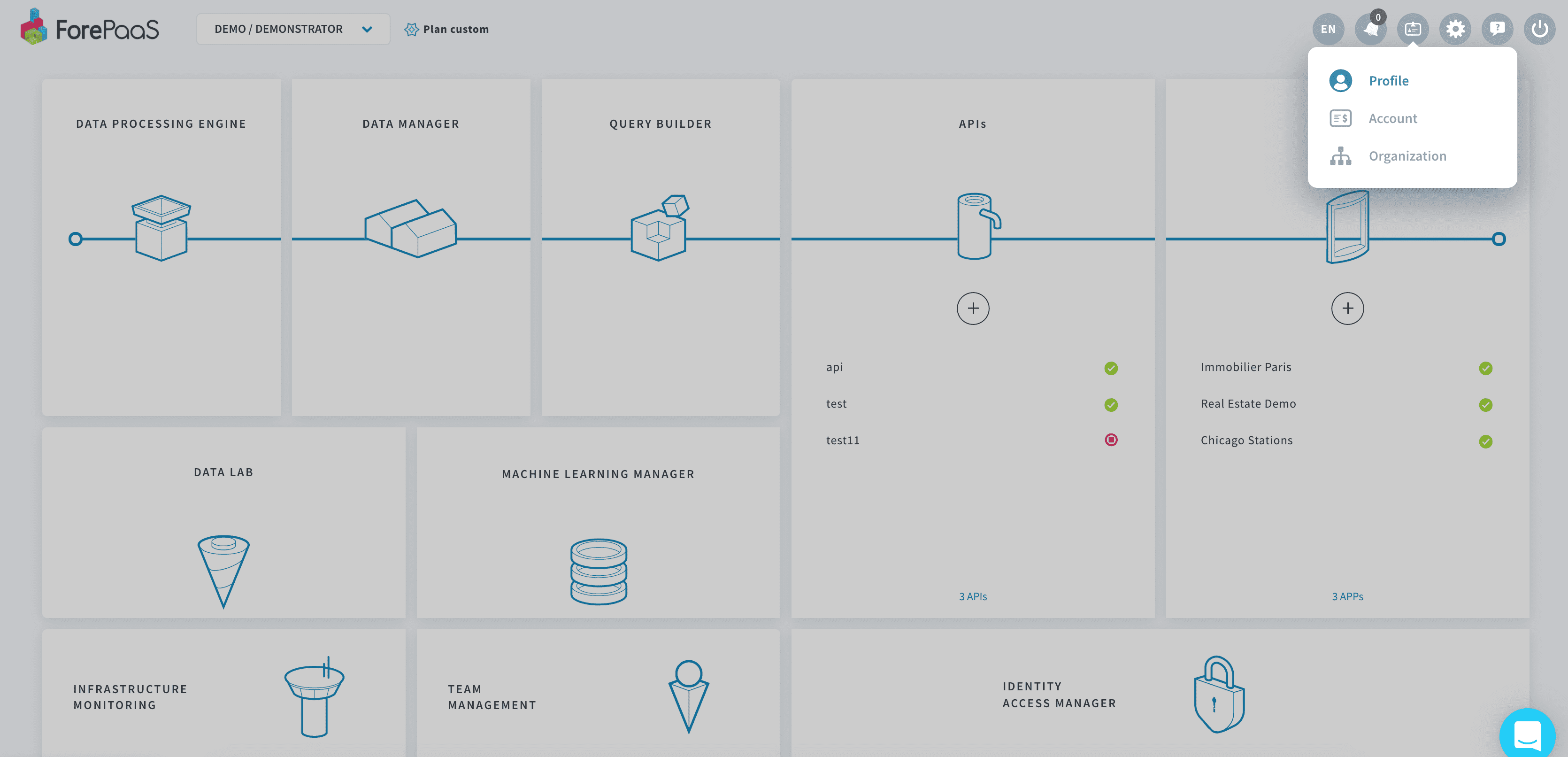Click the MACHINE LEARNING MANAGER title
This screenshot has height=757, width=1568.
coord(598,474)
